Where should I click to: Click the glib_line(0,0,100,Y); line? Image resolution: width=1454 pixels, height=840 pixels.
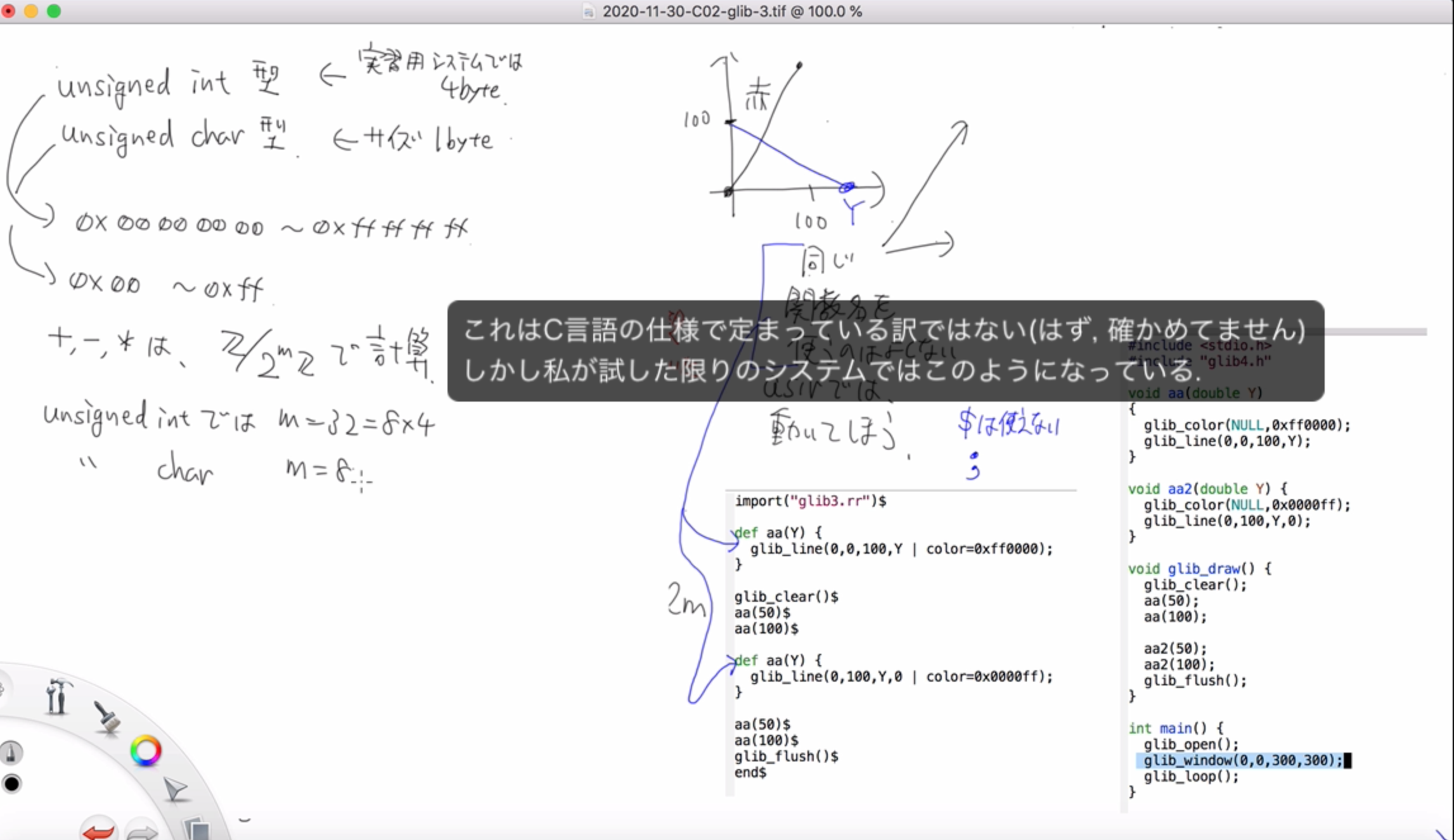[1227, 441]
